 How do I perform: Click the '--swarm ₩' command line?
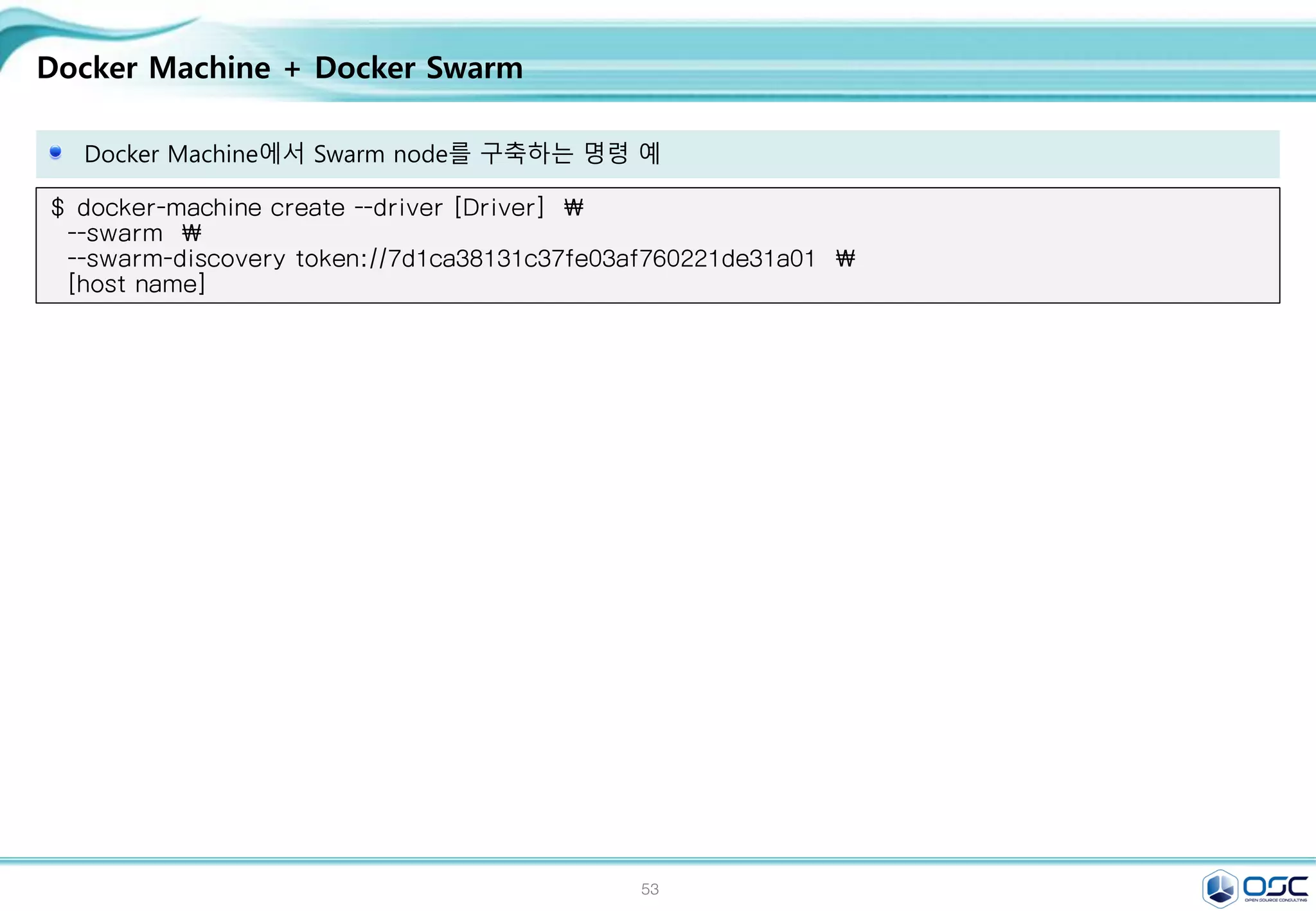click(x=134, y=233)
